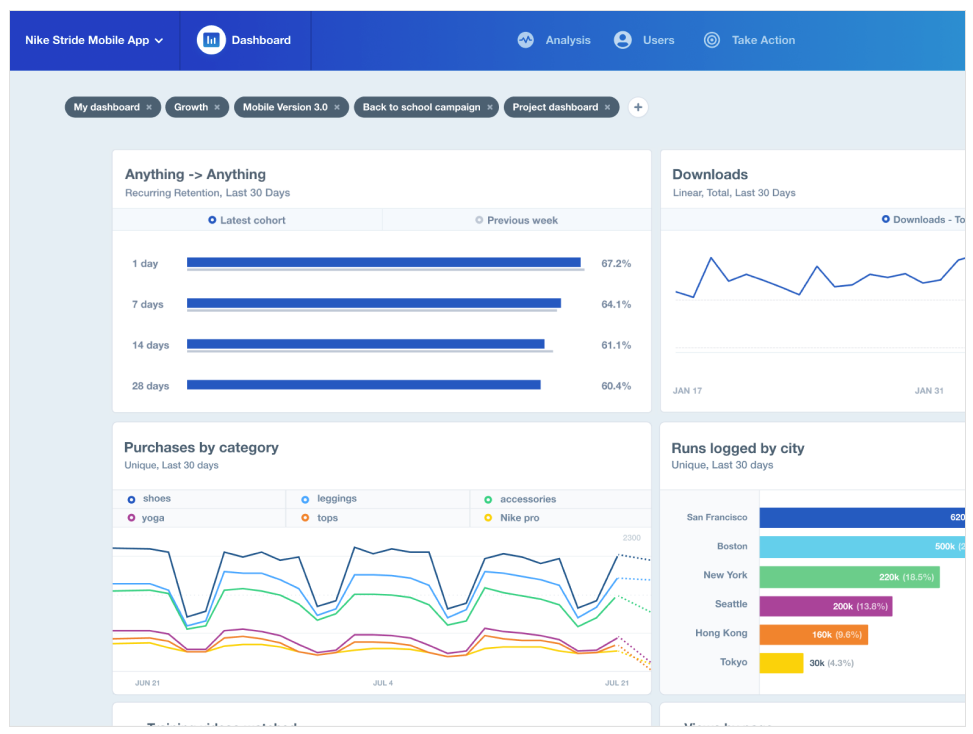Close the My dashboard tag

pos(149,107)
